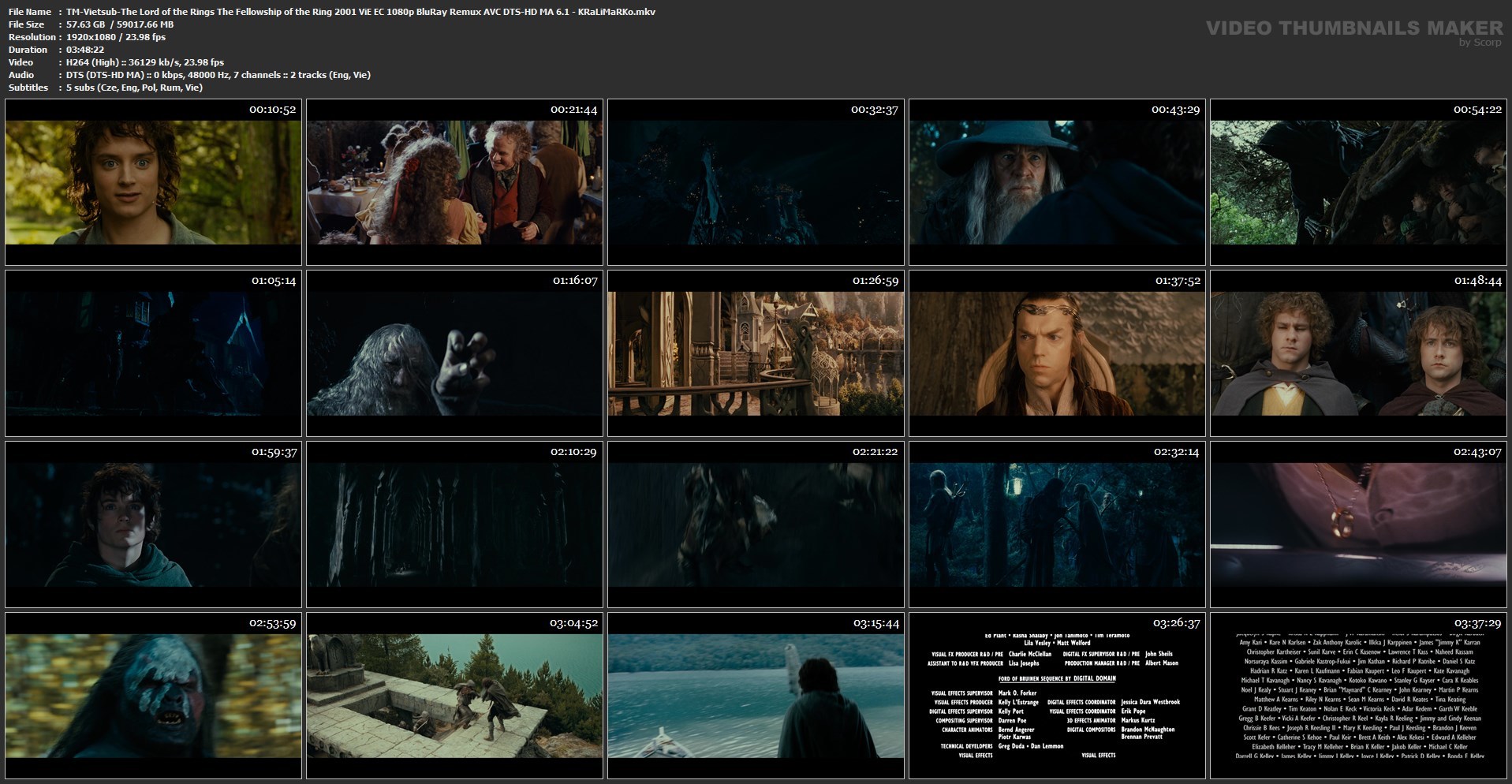Open the lake frame at 03:15:44
1512x784 pixels.
(756, 696)
